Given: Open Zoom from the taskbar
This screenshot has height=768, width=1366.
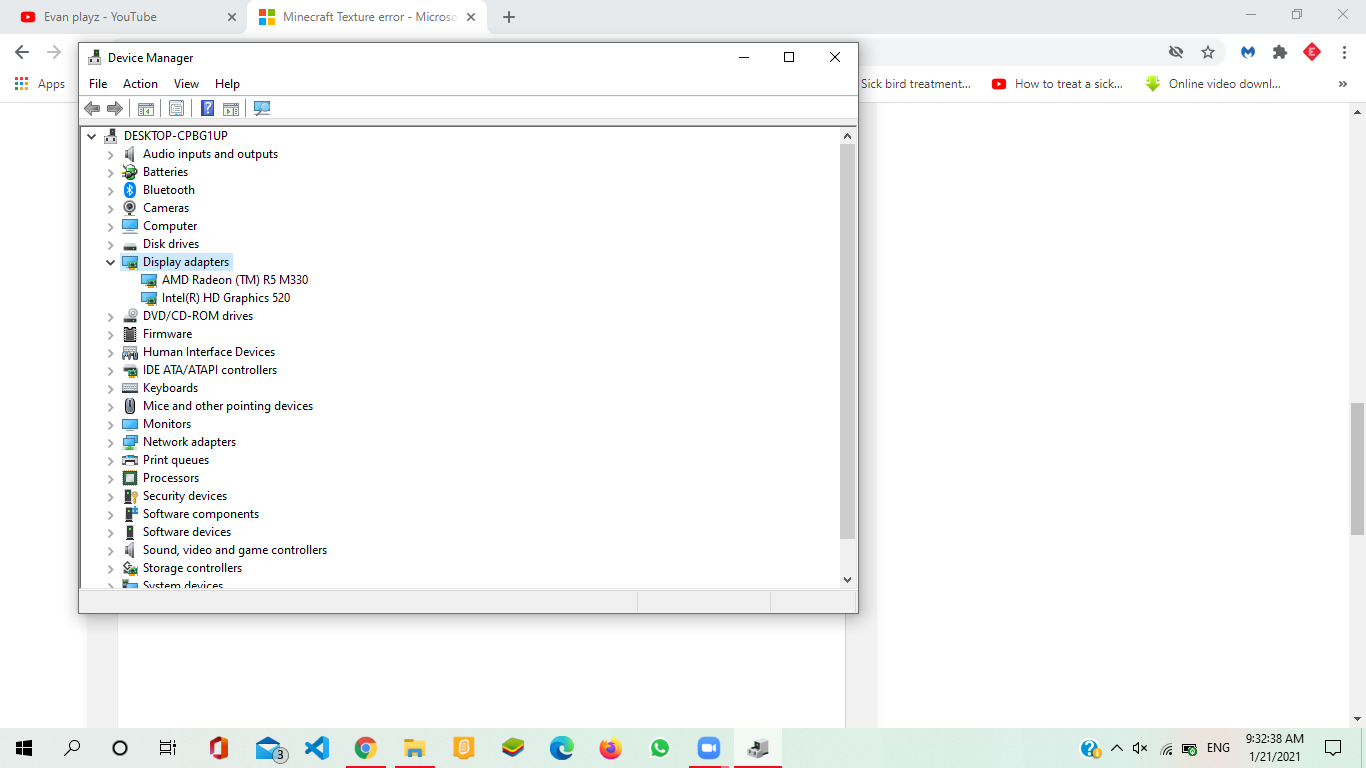Looking at the screenshot, I should (708, 748).
